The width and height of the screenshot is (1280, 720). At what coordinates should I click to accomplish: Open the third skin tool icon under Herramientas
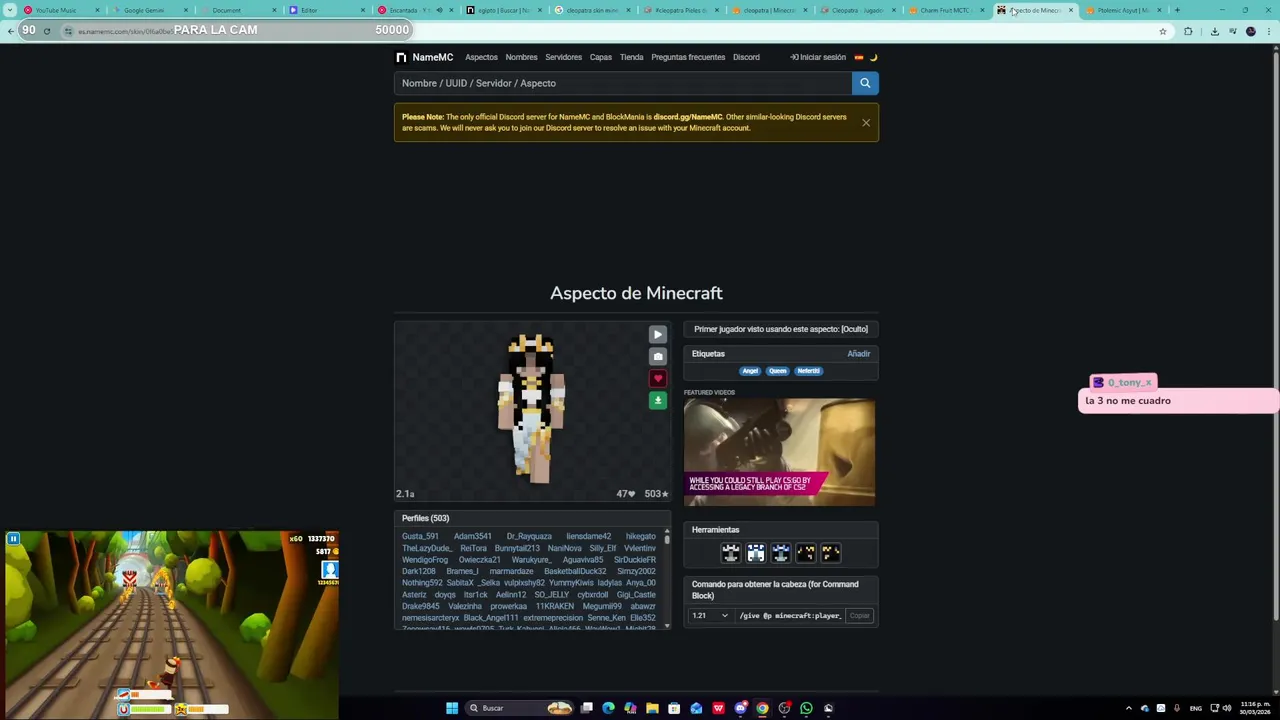pos(781,553)
